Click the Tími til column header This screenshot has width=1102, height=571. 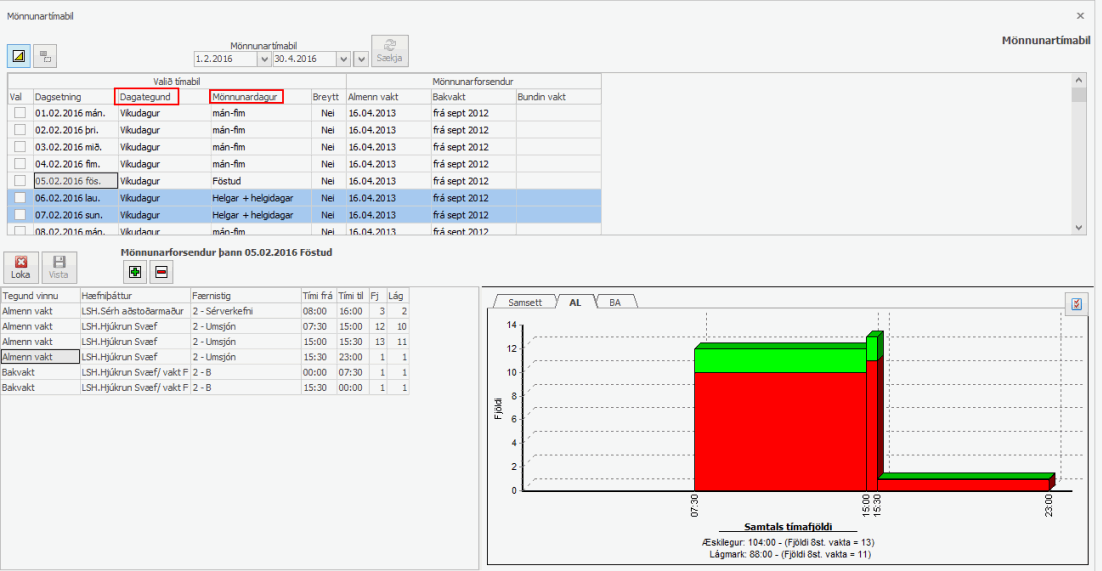[351, 295]
